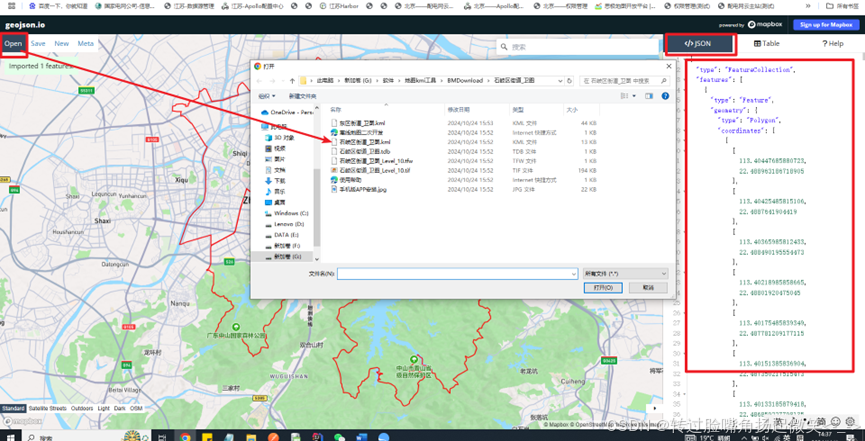Image resolution: width=865 pixels, height=441 pixels.
Task: Select the Outdoors map style
Action: pos(82,408)
